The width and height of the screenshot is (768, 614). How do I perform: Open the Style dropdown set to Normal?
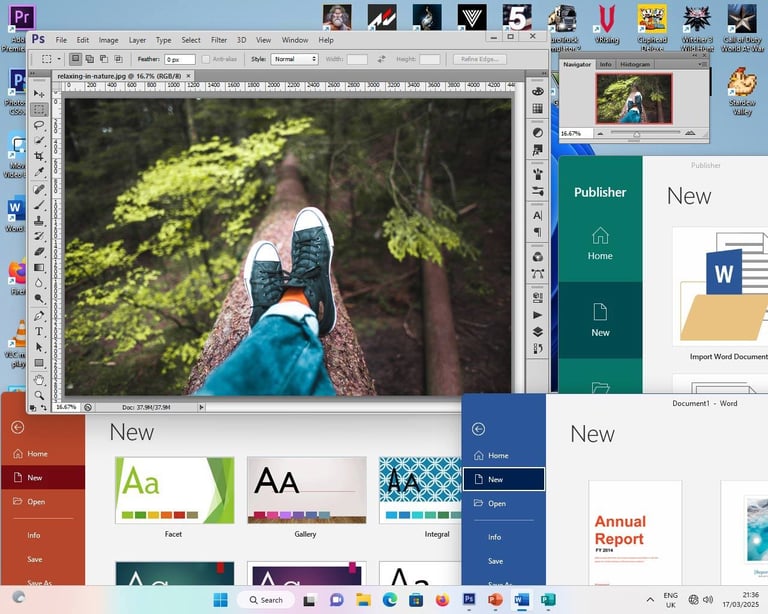294,59
